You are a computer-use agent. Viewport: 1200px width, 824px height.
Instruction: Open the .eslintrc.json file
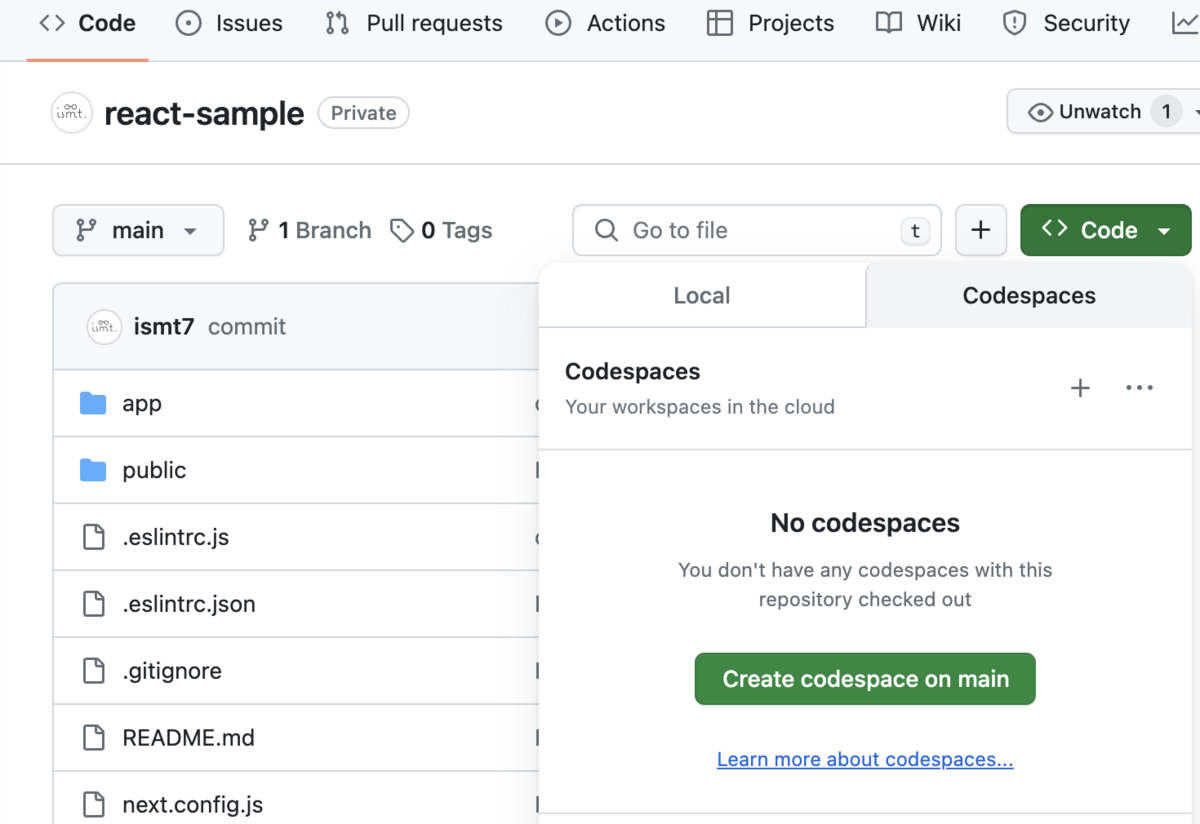tap(189, 604)
